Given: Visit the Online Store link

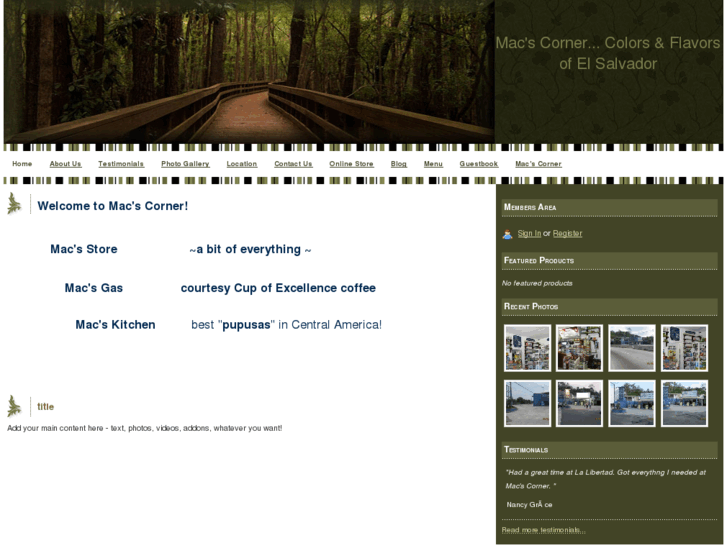Looking at the screenshot, I should coord(351,164).
